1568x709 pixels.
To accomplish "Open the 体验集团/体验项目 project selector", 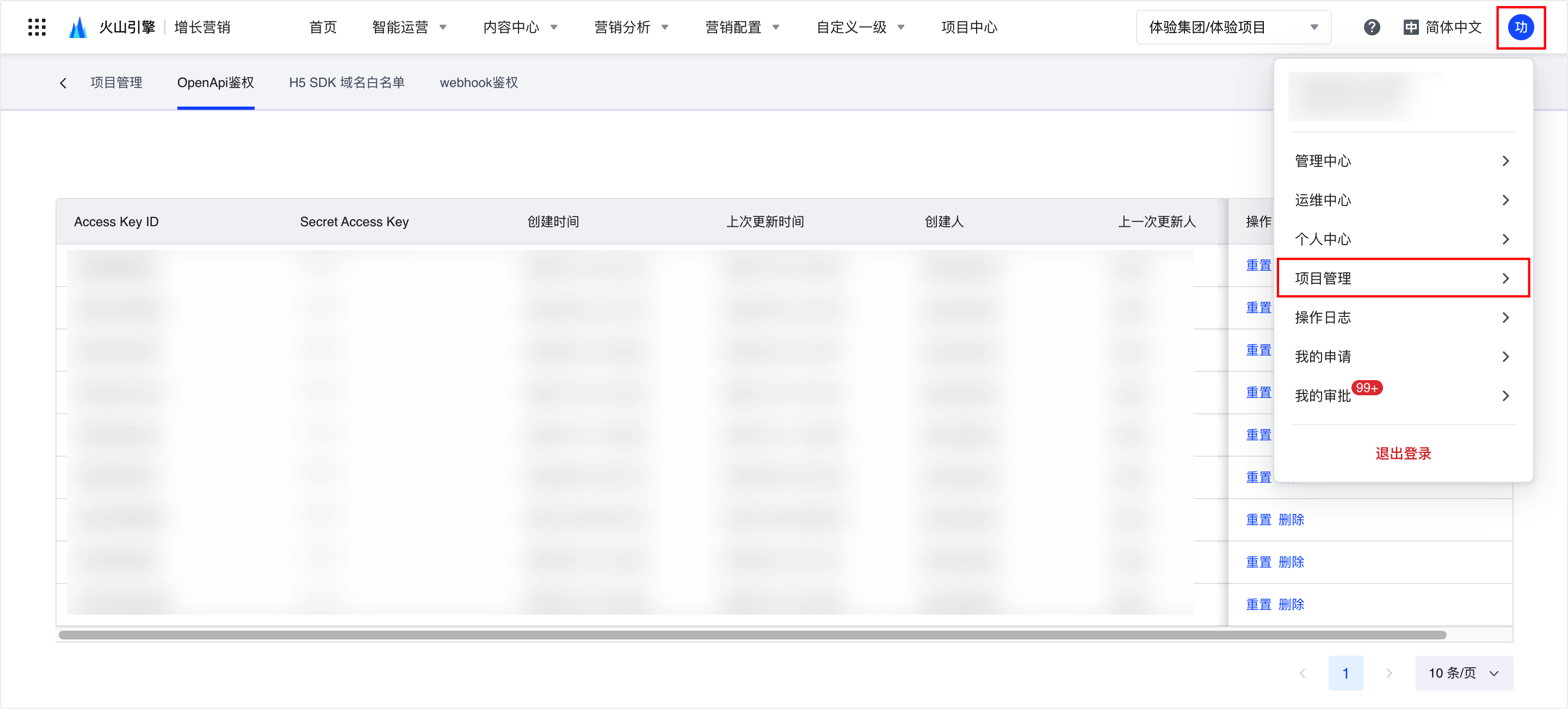I will [x=1233, y=27].
